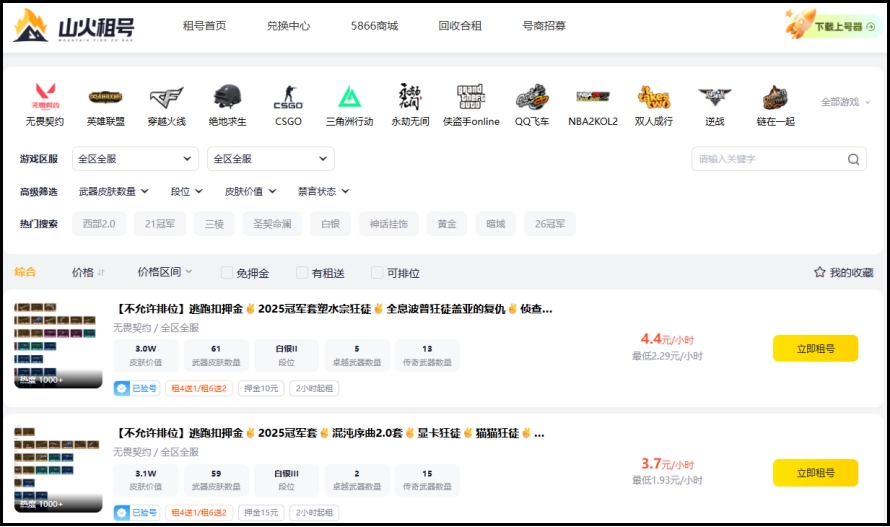Open the listing title with 混沌序曲2.0套

(x=329, y=433)
